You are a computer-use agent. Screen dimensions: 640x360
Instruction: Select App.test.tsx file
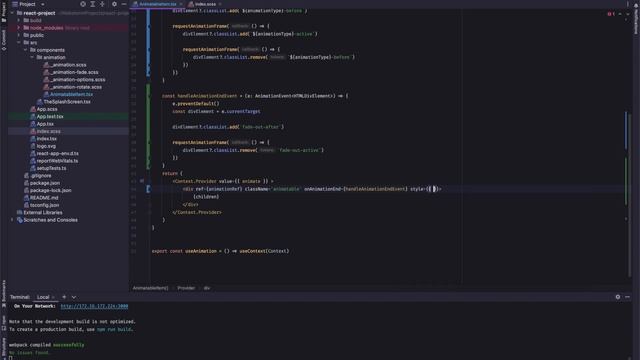(50, 116)
